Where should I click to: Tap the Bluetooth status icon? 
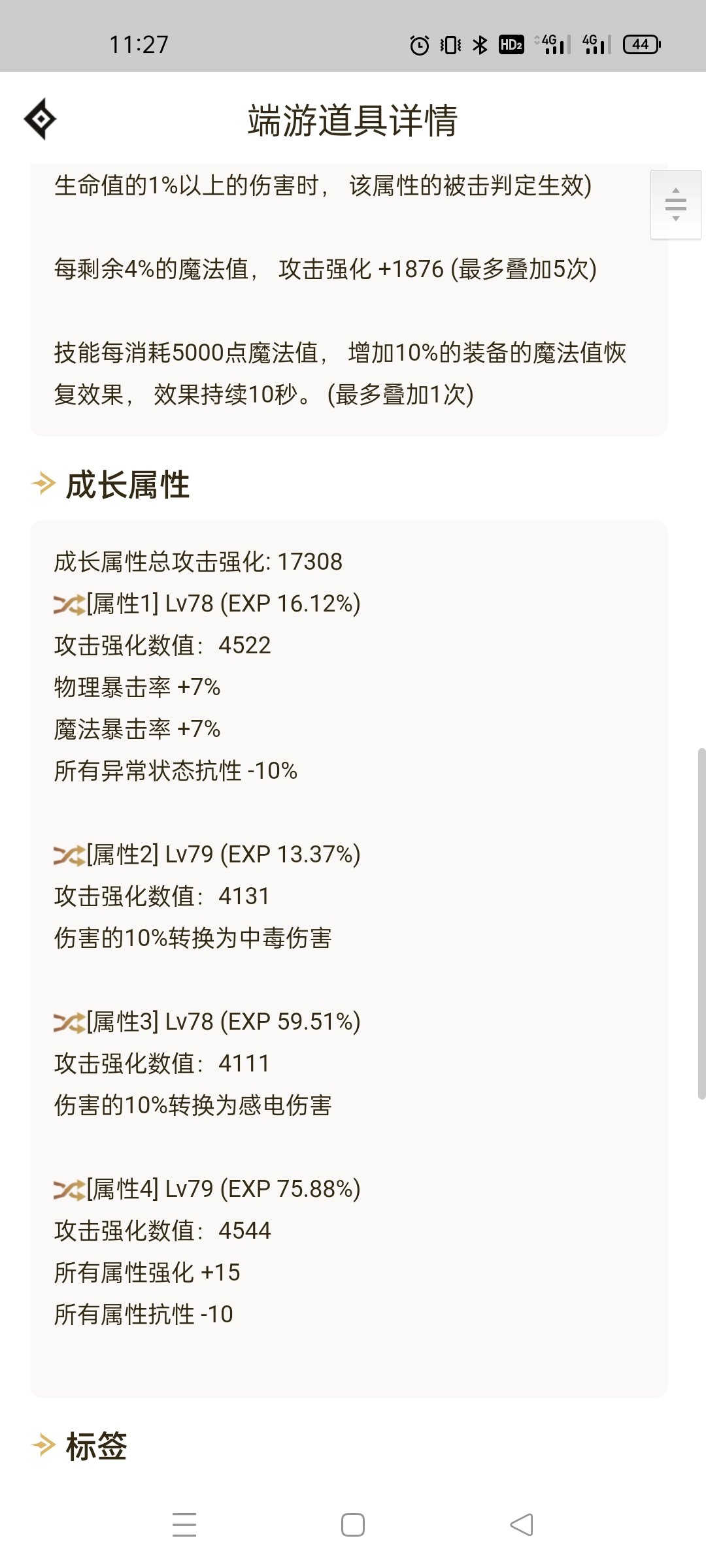[480, 45]
